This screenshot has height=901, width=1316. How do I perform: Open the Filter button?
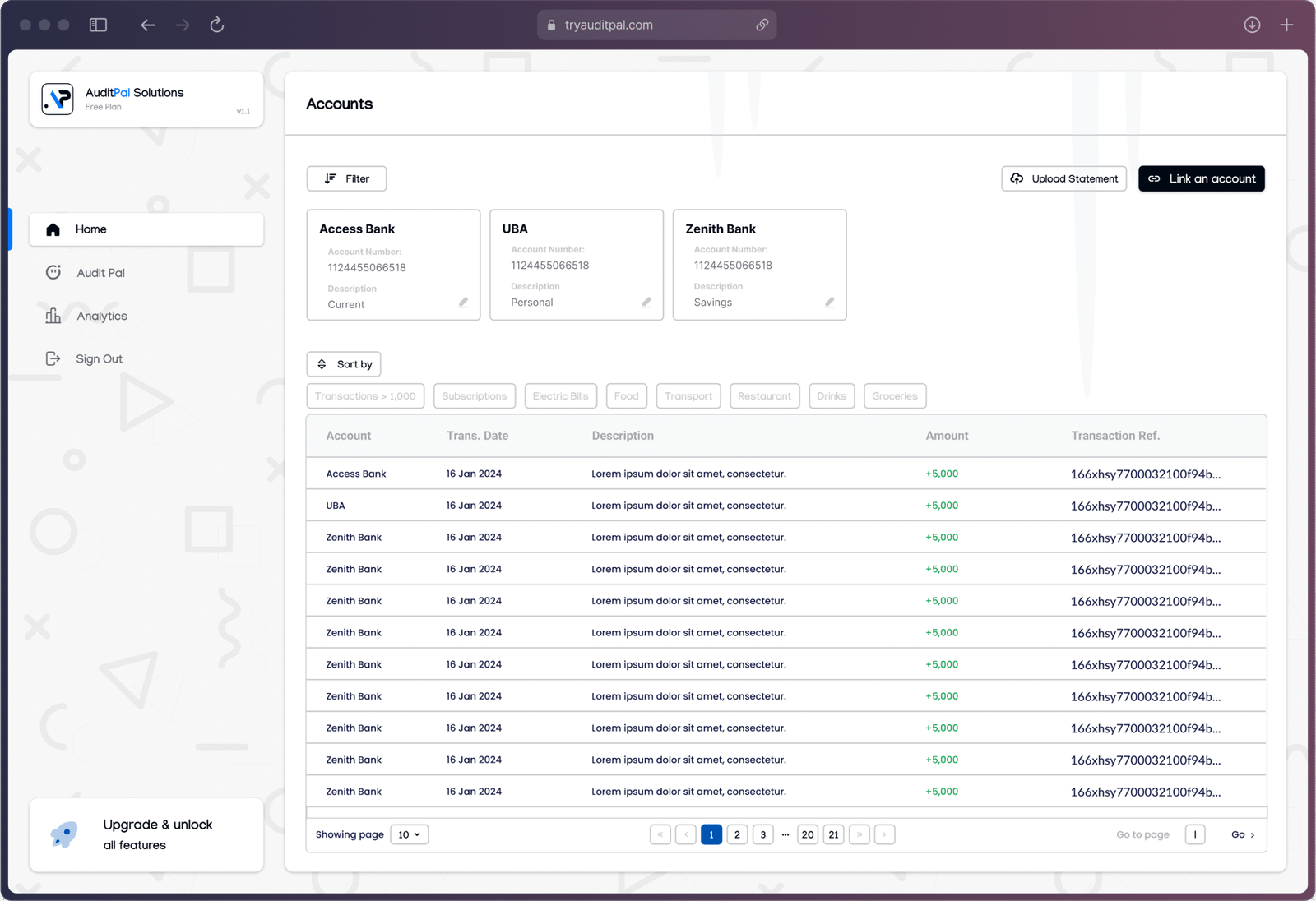pyautogui.click(x=346, y=178)
